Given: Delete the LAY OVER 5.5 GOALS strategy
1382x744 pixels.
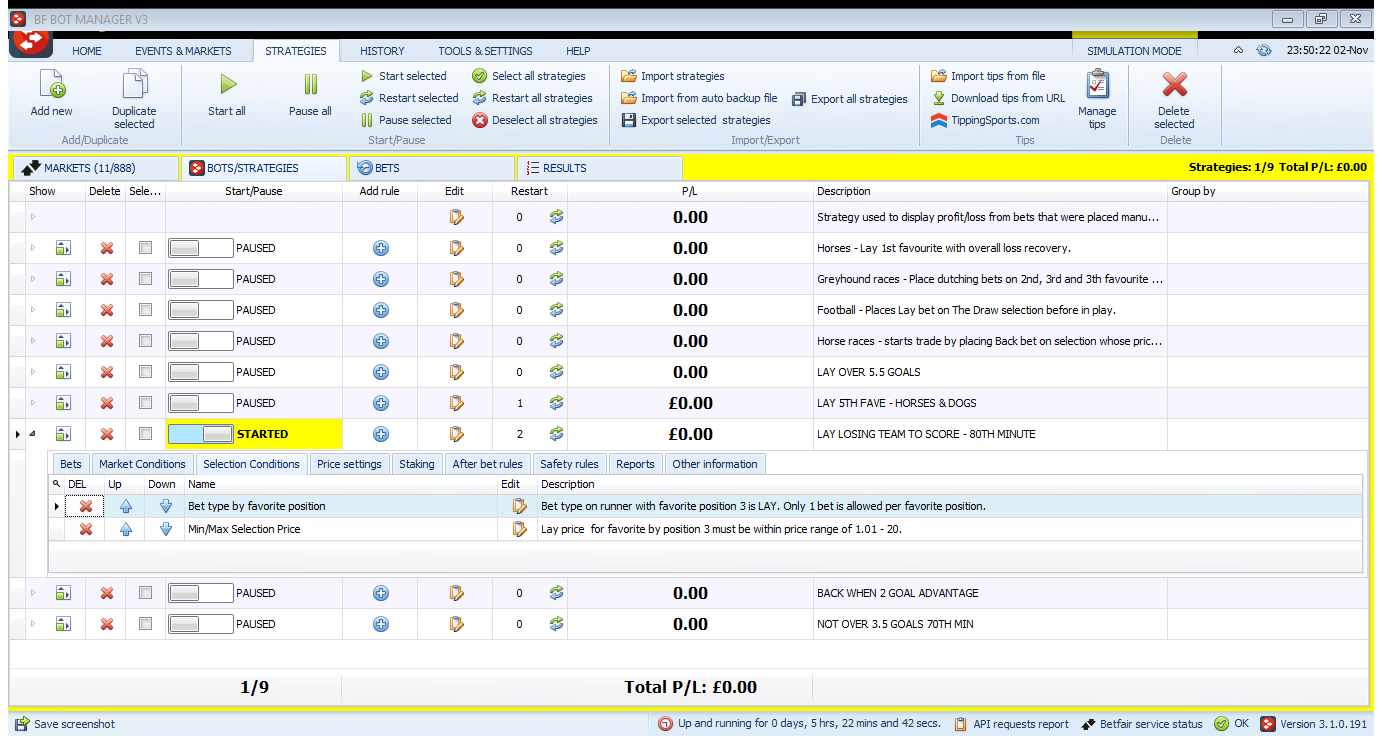Looking at the screenshot, I should pyautogui.click(x=107, y=372).
